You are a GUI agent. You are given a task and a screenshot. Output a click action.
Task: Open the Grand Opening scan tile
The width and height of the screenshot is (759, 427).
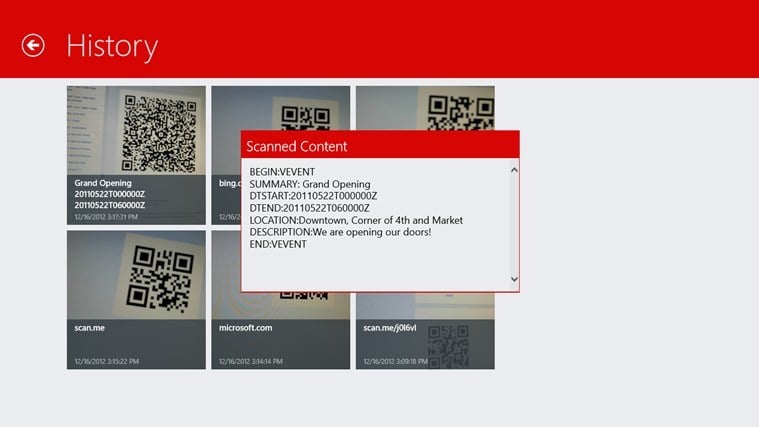point(136,155)
